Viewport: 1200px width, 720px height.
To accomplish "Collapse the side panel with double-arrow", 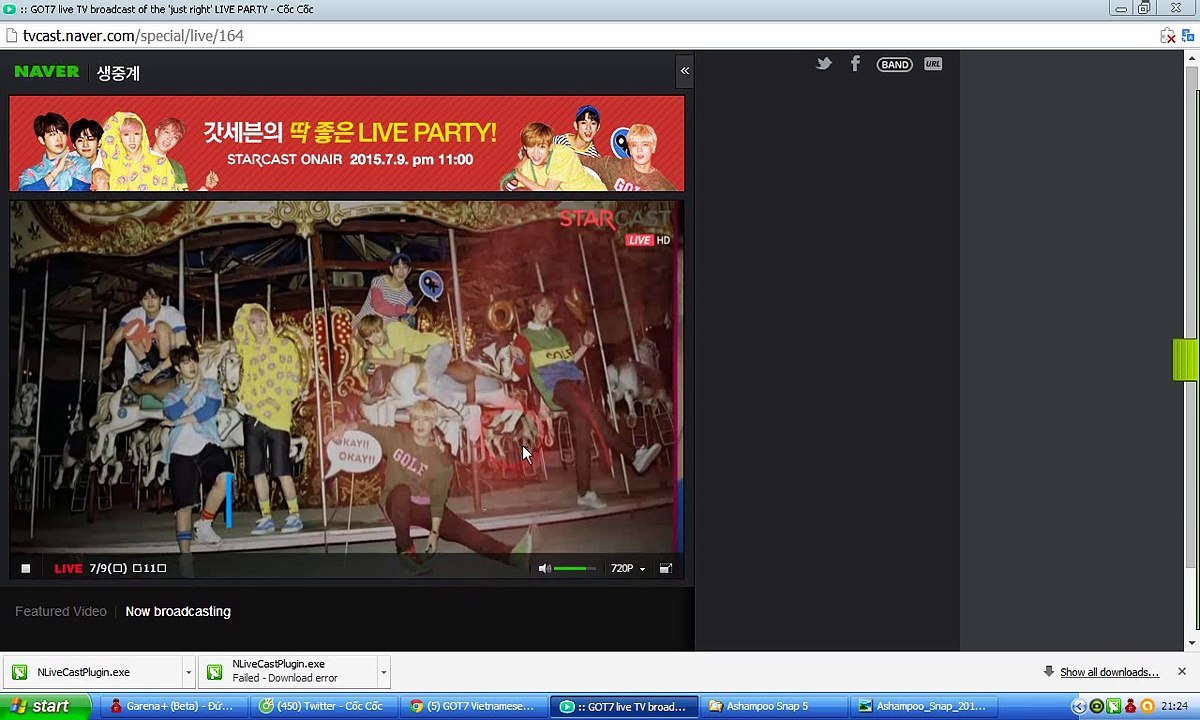I will pos(685,71).
